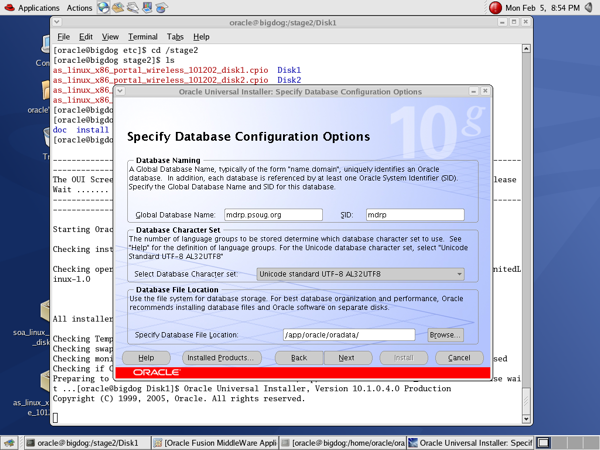Open the Actions menu
Screen dimensions: 600x450
[79, 8]
